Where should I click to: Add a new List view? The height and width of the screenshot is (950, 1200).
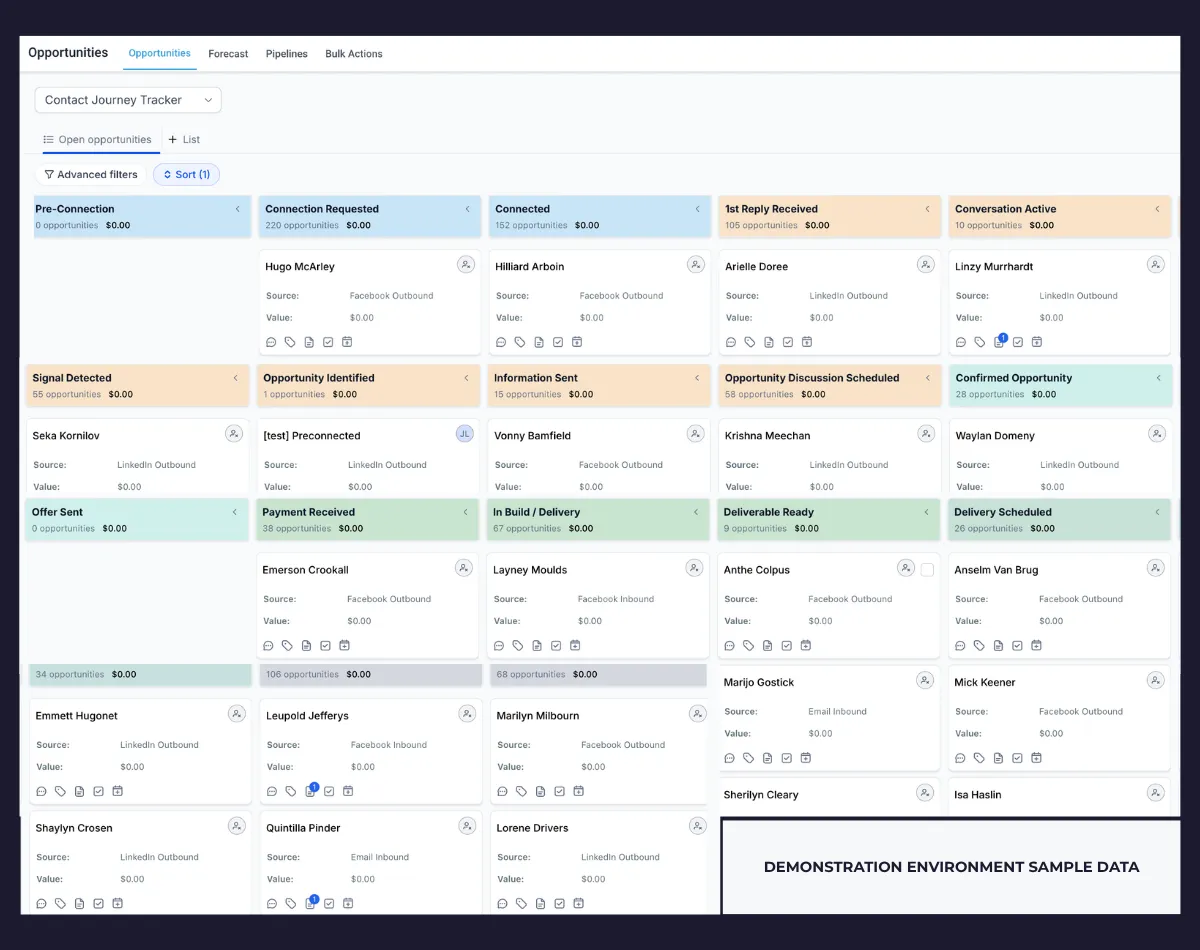[x=184, y=140]
